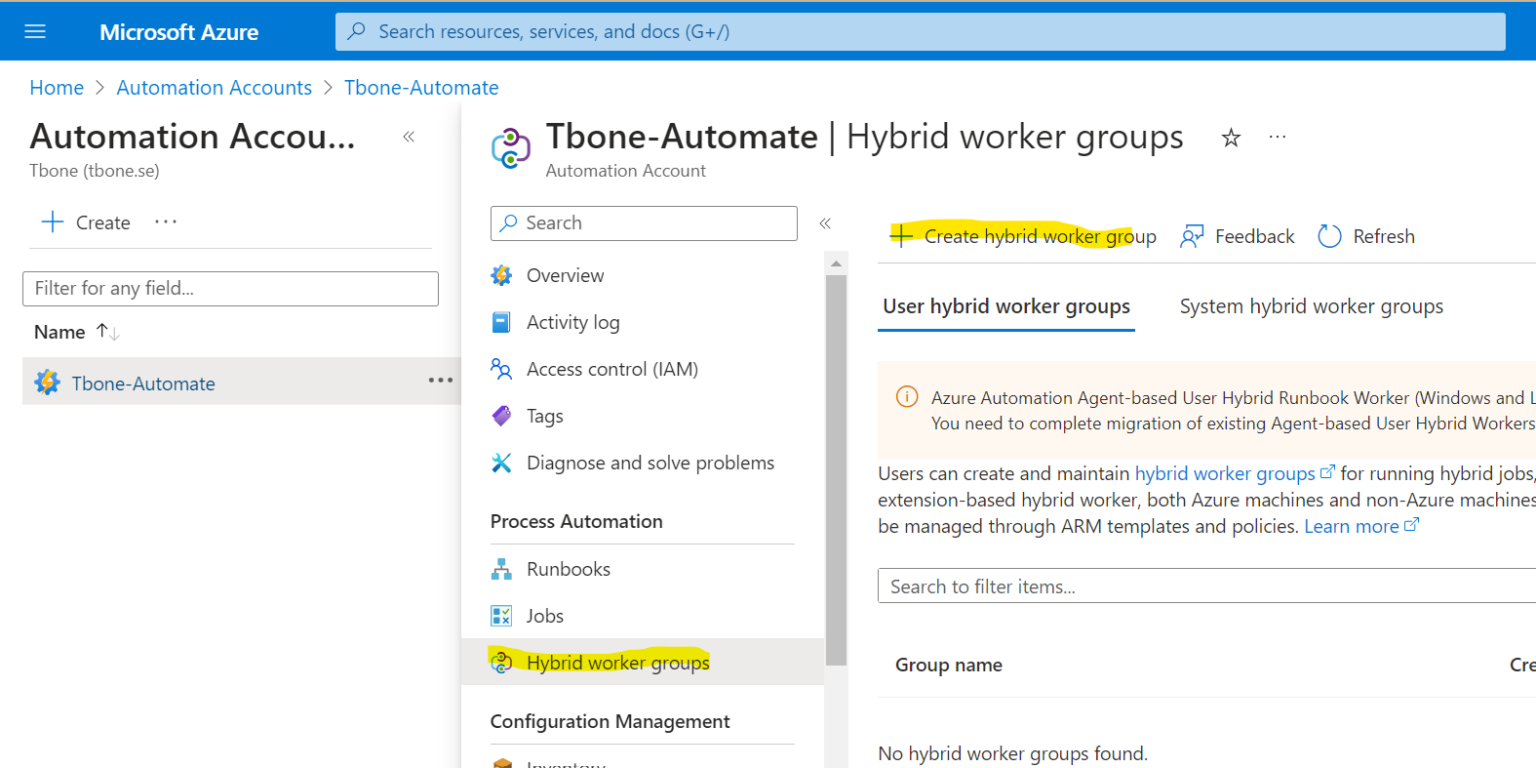Select the Activity log icon
The height and width of the screenshot is (768, 1536).
pos(503,321)
